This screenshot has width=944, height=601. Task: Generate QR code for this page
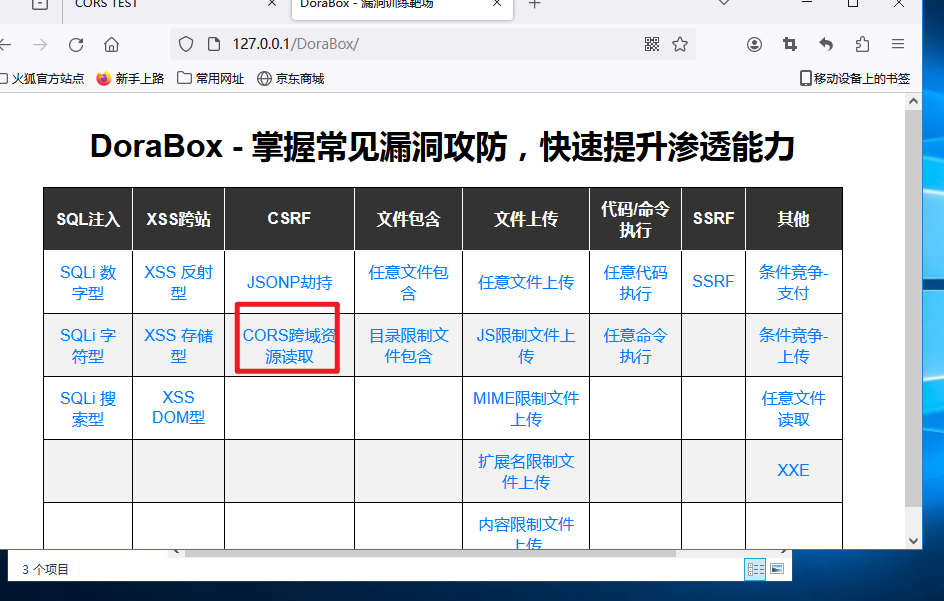[x=652, y=44]
